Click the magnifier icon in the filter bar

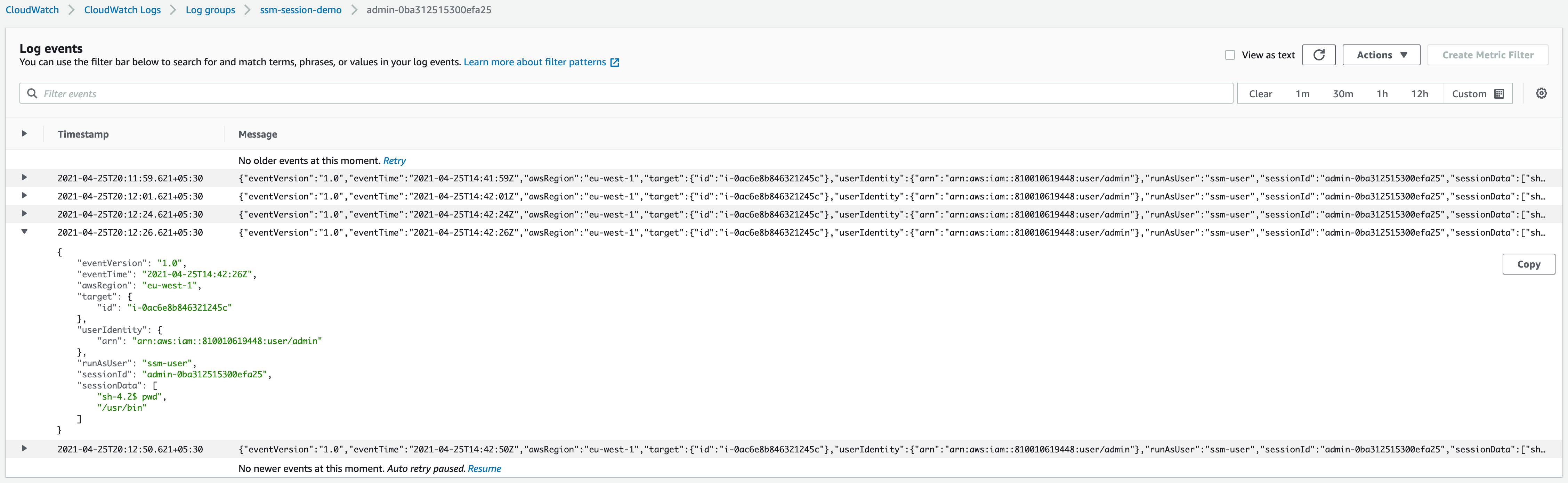click(x=32, y=93)
